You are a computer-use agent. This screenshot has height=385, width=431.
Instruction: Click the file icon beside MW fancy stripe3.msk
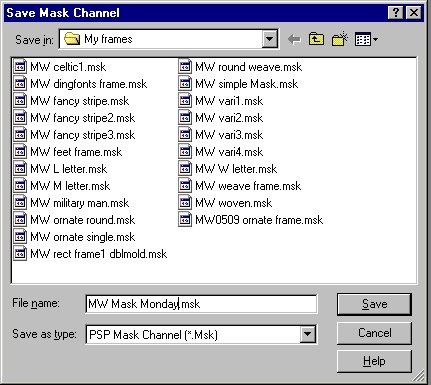pos(20,135)
